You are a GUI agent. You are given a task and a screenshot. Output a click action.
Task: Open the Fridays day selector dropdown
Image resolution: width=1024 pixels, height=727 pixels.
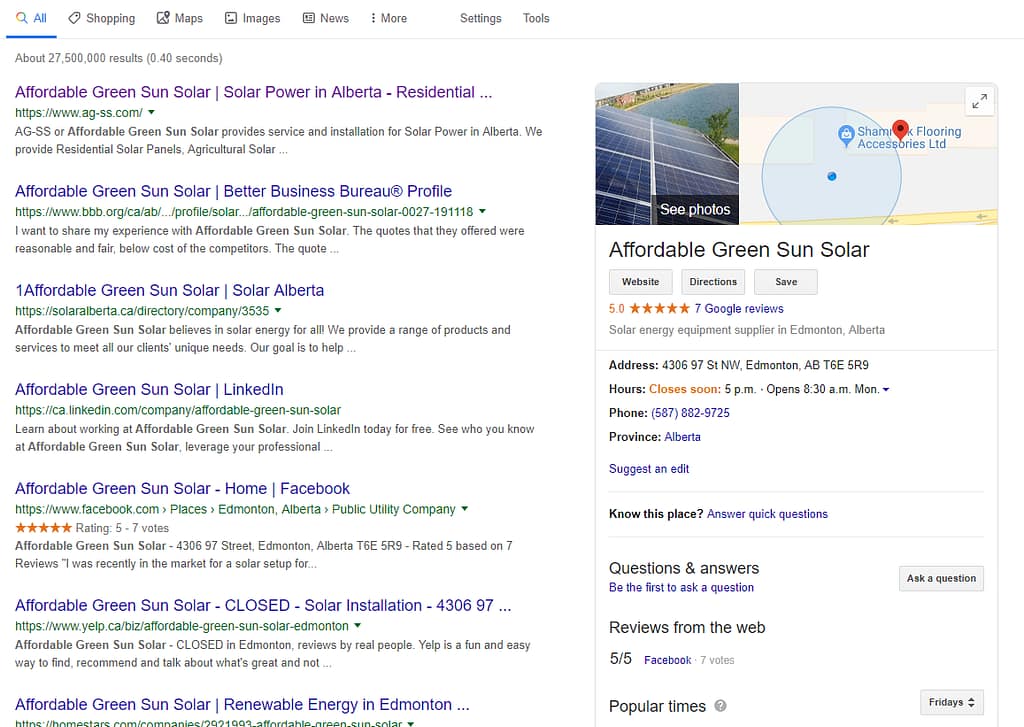coord(951,702)
